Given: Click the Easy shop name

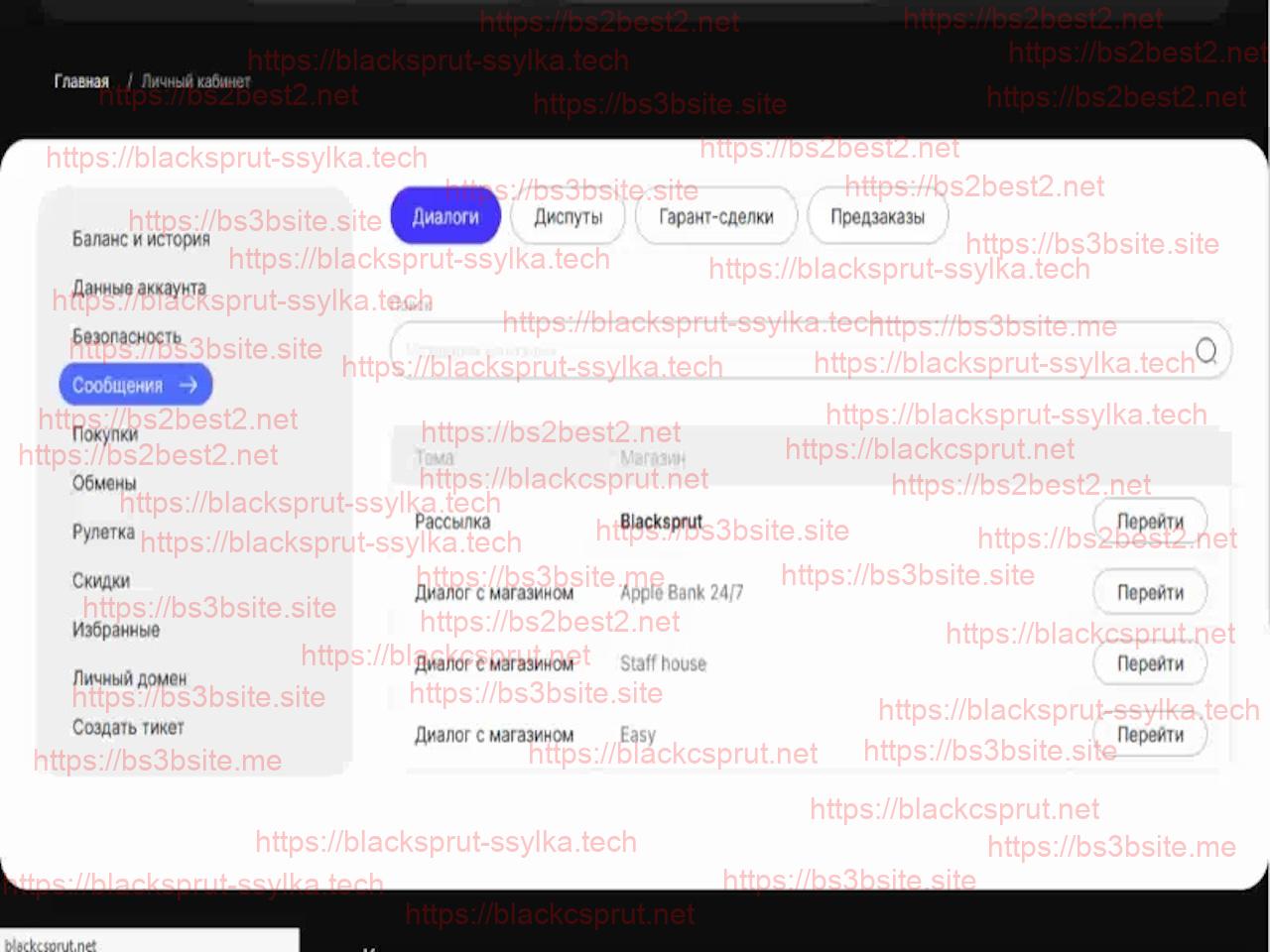Looking at the screenshot, I should tap(638, 735).
